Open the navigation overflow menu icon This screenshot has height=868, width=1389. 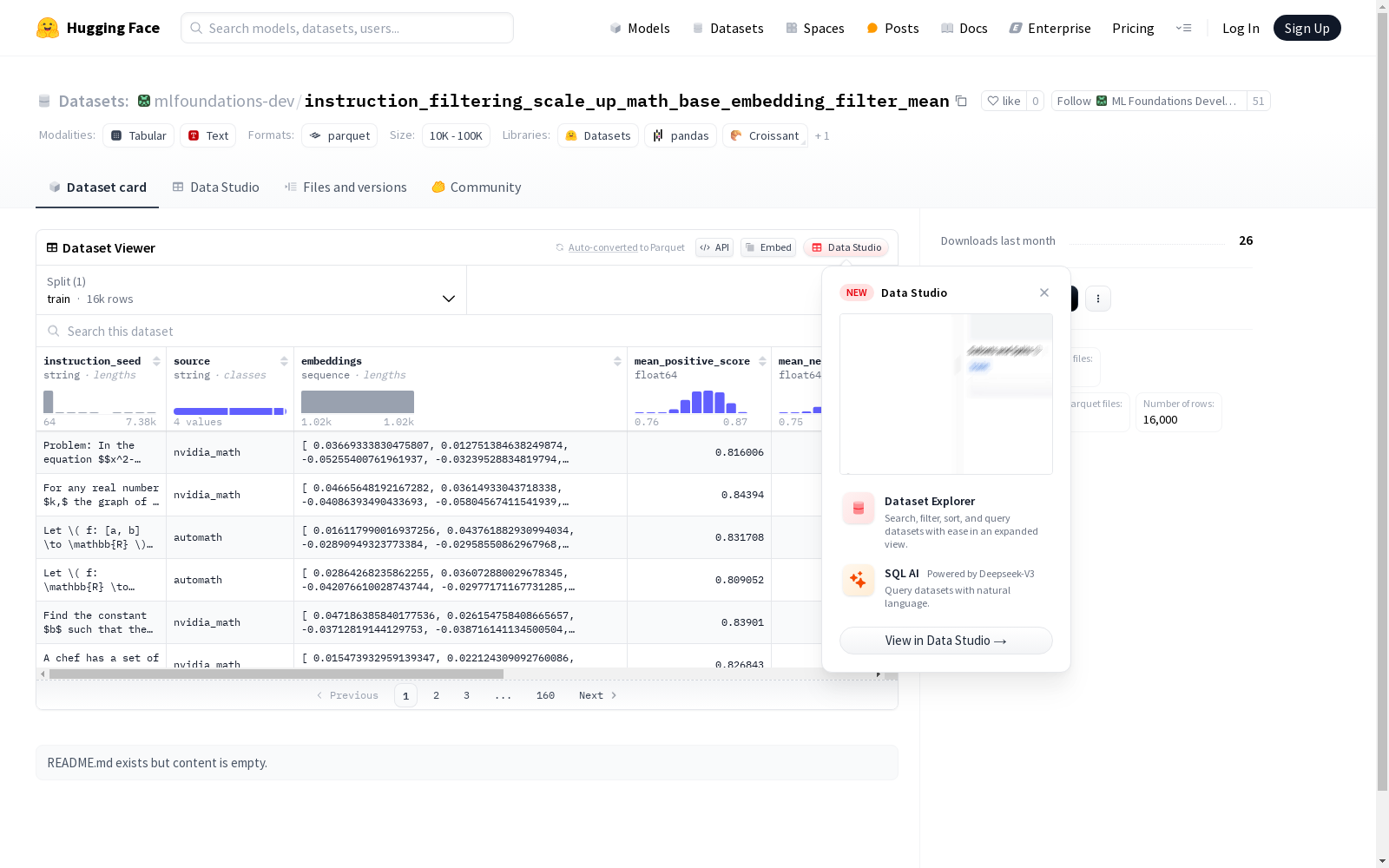1183,28
